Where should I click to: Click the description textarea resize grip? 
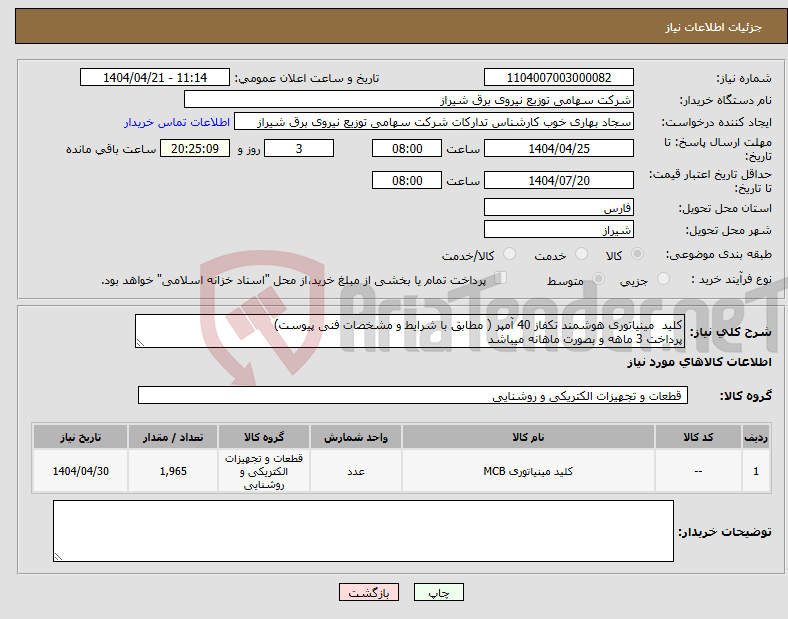pos(140,343)
